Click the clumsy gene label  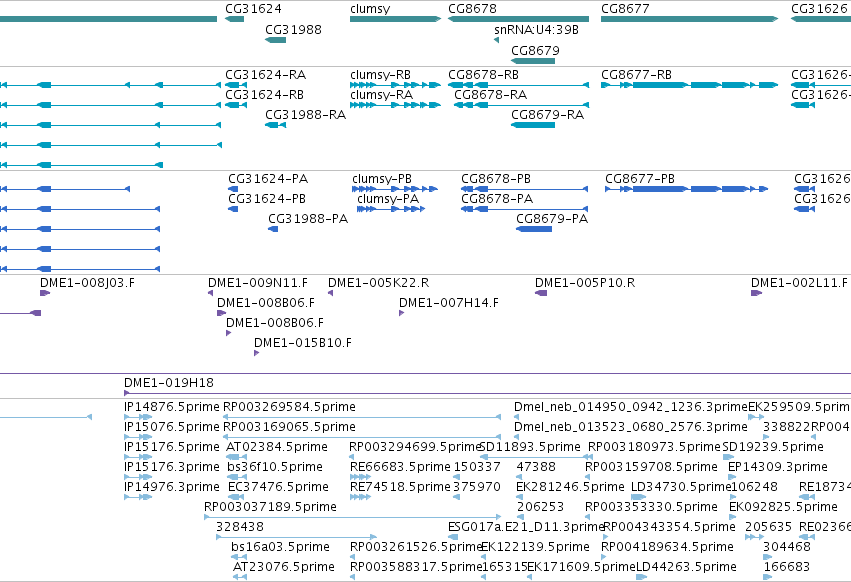[x=370, y=9]
